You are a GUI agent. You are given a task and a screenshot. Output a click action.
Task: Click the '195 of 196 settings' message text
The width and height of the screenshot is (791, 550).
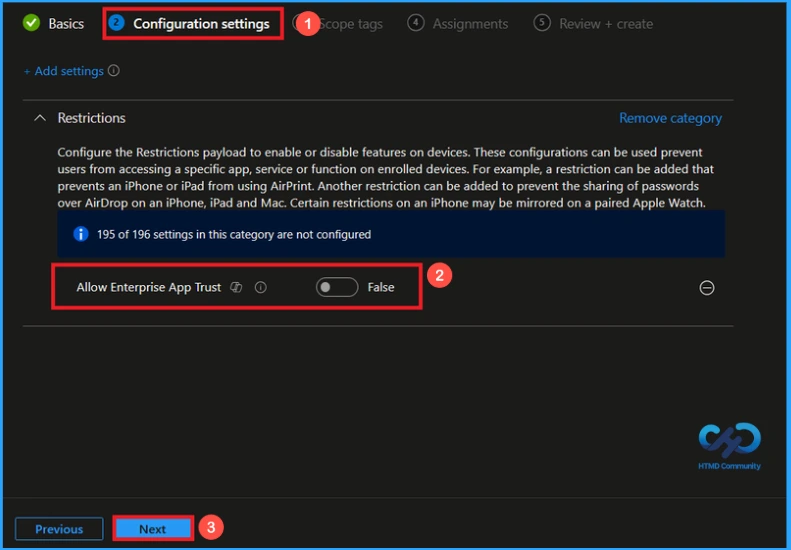tap(234, 235)
